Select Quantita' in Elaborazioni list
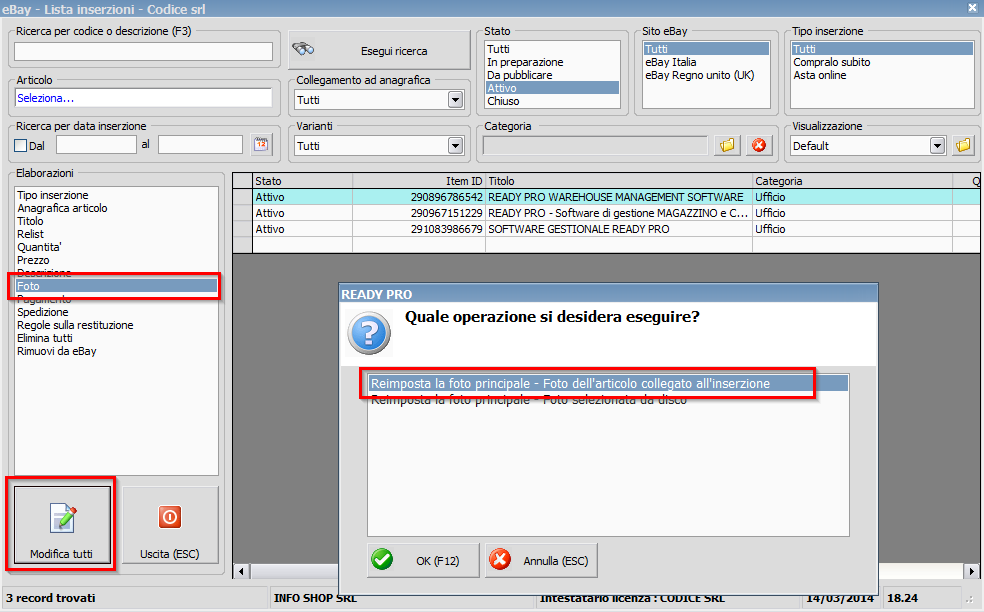Viewport: 984px width, 612px height. tap(116, 247)
